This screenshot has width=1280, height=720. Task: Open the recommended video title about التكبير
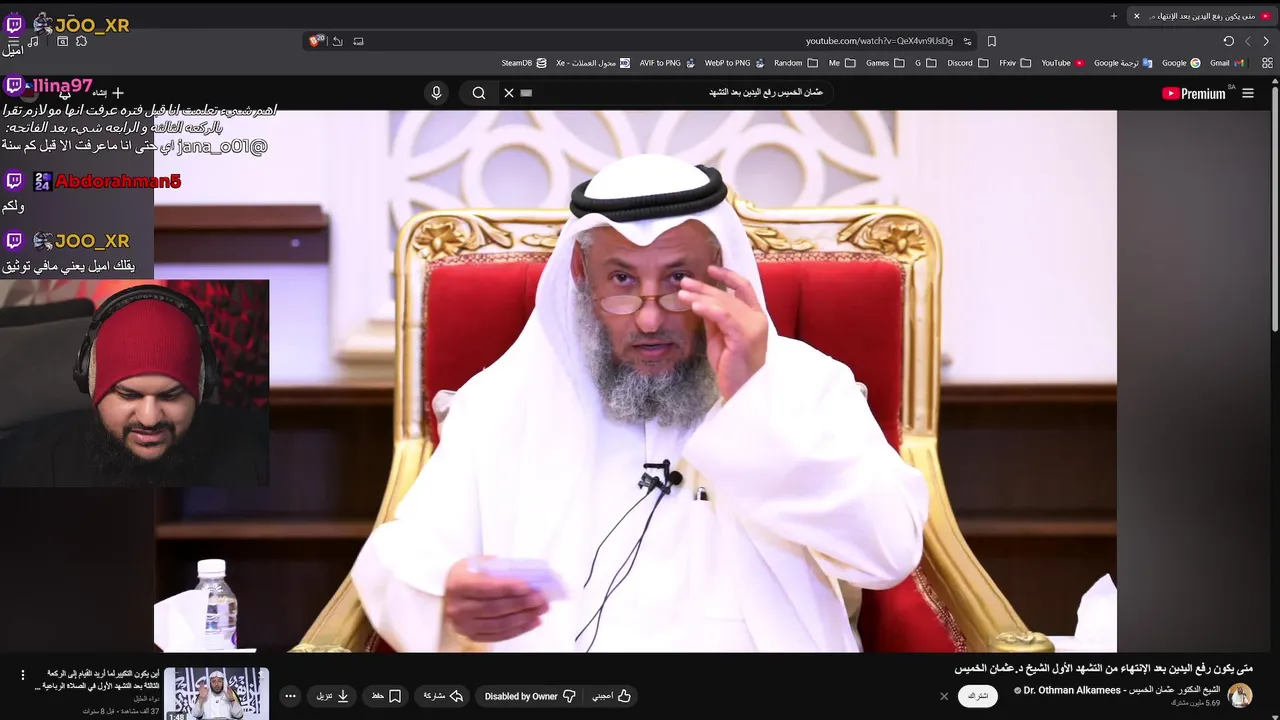[97, 680]
